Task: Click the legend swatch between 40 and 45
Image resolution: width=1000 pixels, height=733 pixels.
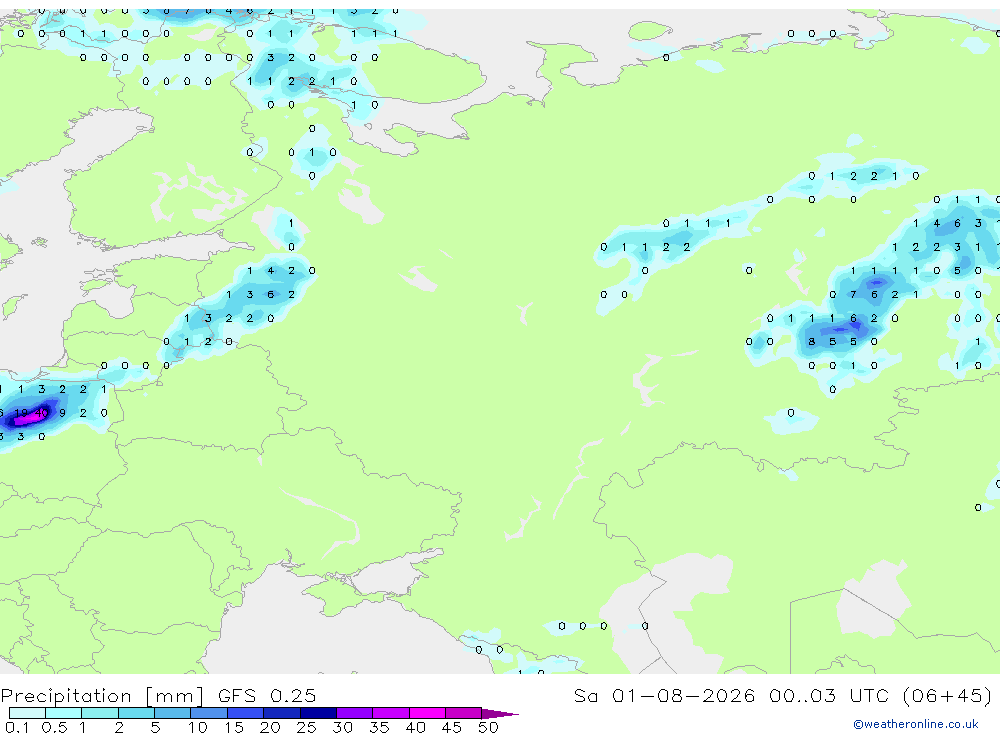Action: 427,713
